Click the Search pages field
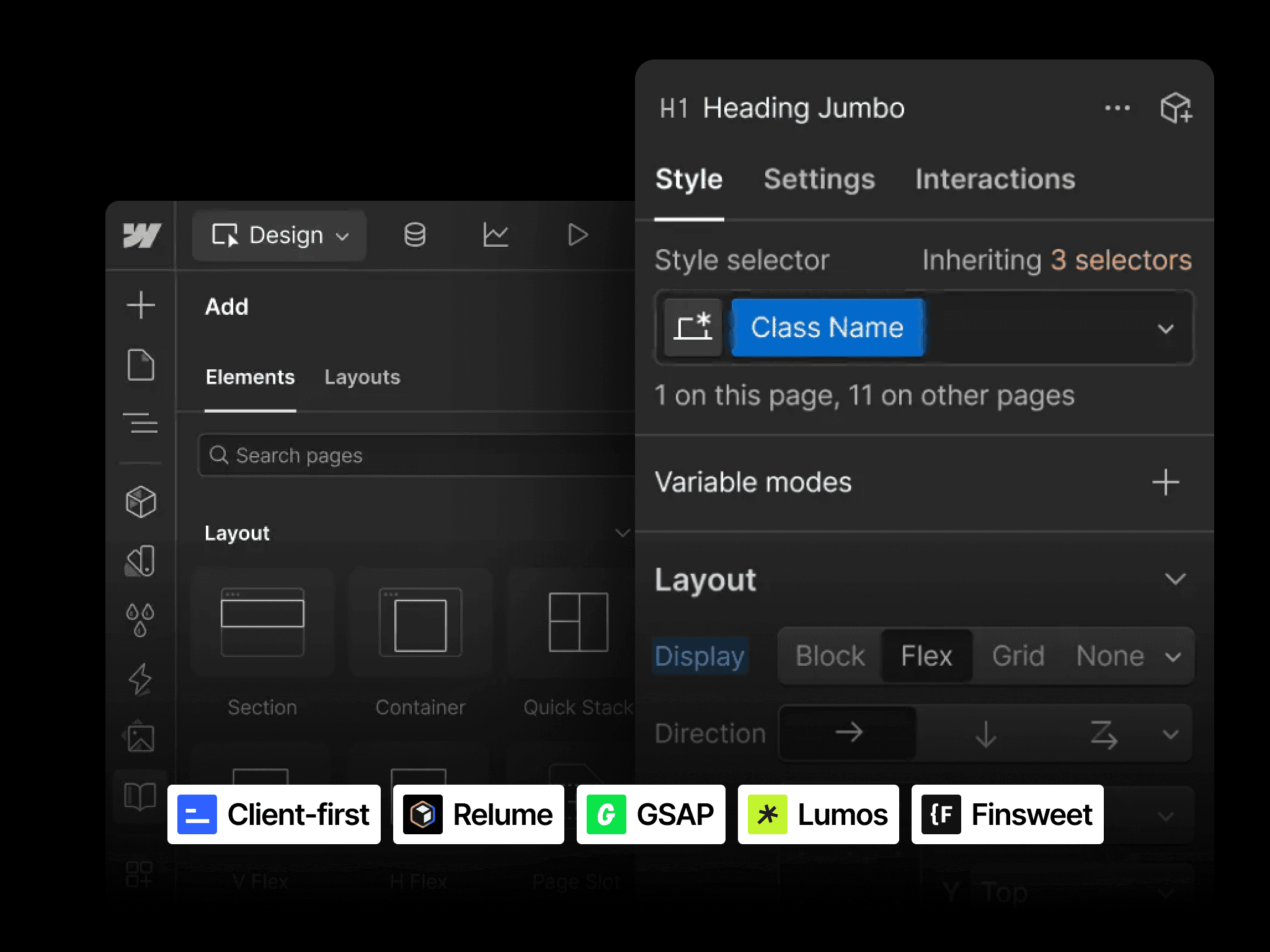1270x952 pixels. click(417, 456)
